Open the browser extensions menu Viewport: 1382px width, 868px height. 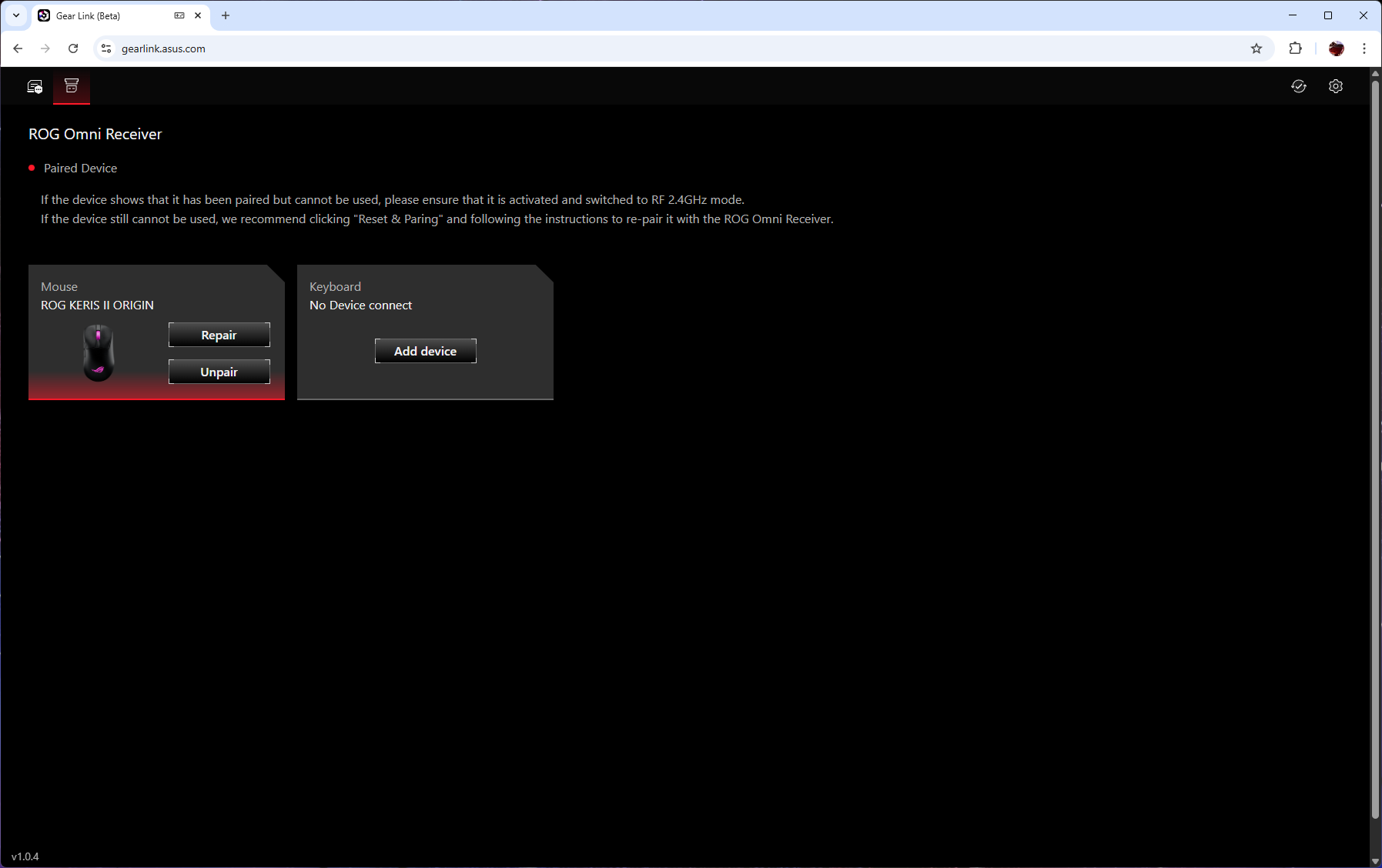(1296, 48)
